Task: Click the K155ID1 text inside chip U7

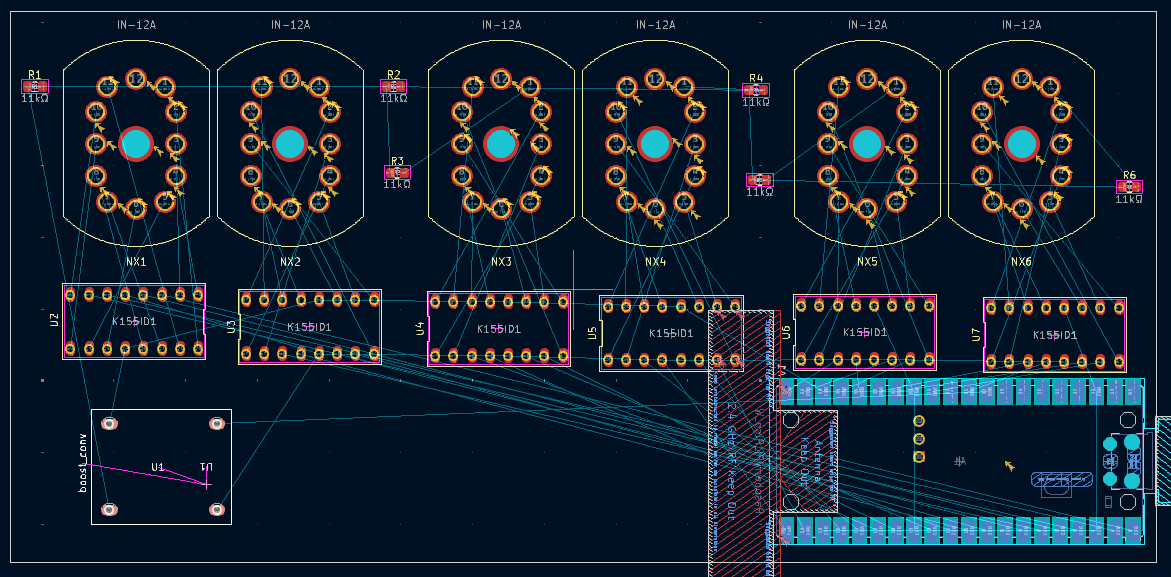Action: (x=1054, y=335)
